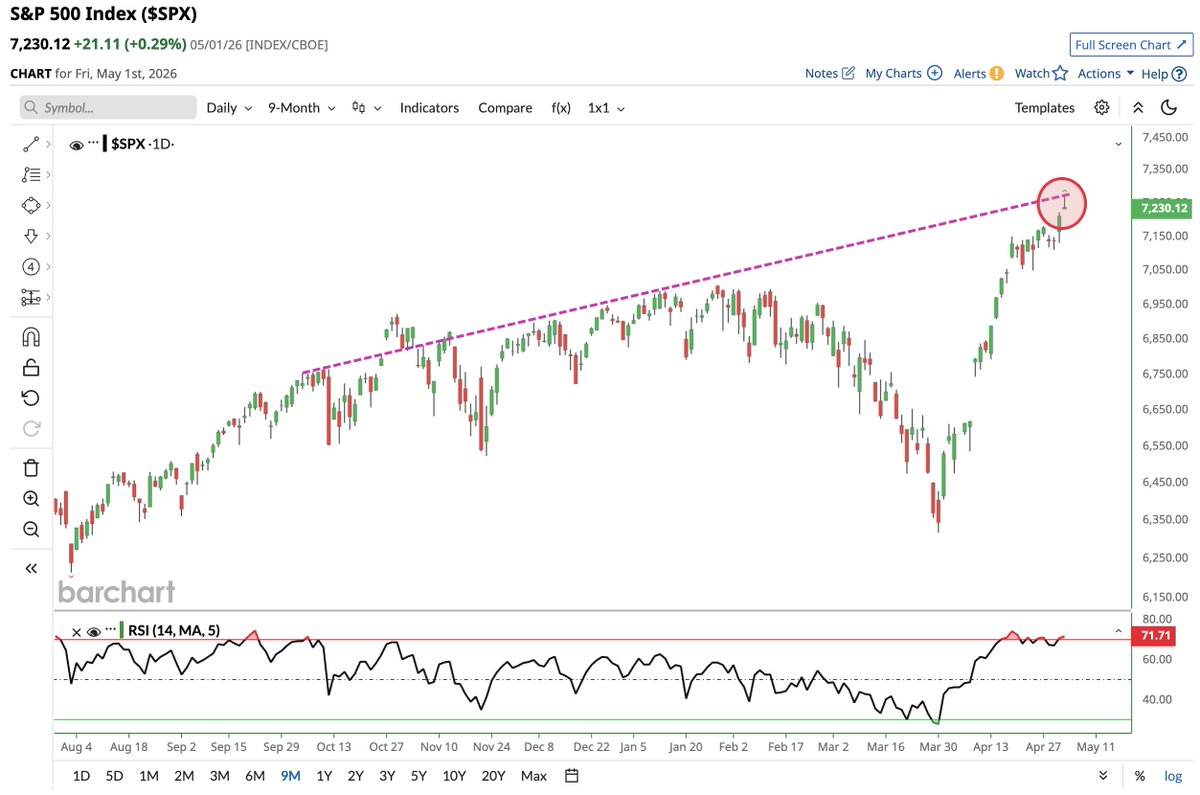
Task: Open the Notes link
Action: pos(821,73)
